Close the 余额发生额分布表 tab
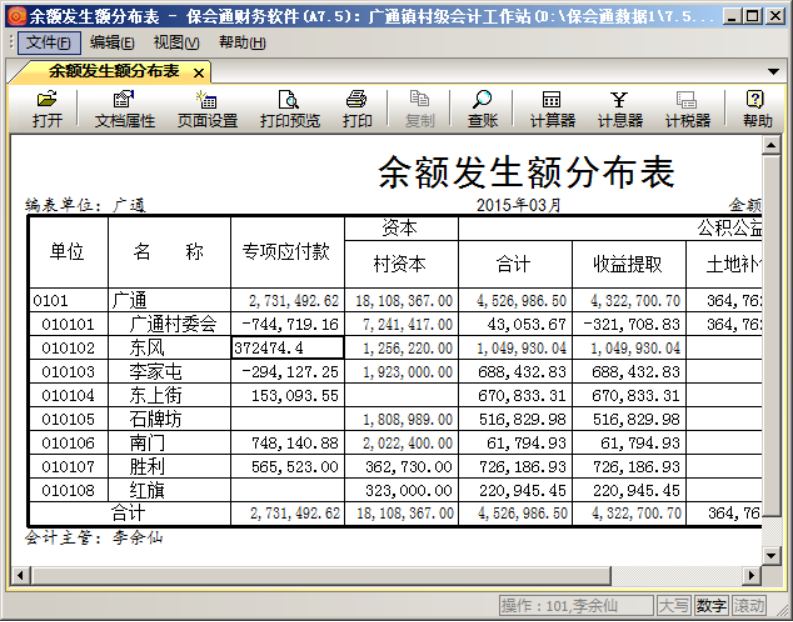Screen dimensions: 793x622 pyautogui.click(x=198, y=73)
